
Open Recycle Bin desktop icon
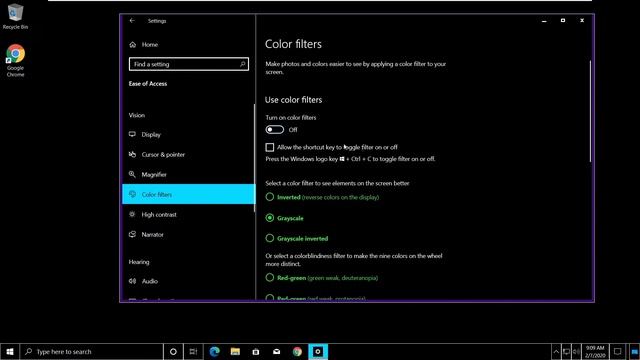click(15, 16)
